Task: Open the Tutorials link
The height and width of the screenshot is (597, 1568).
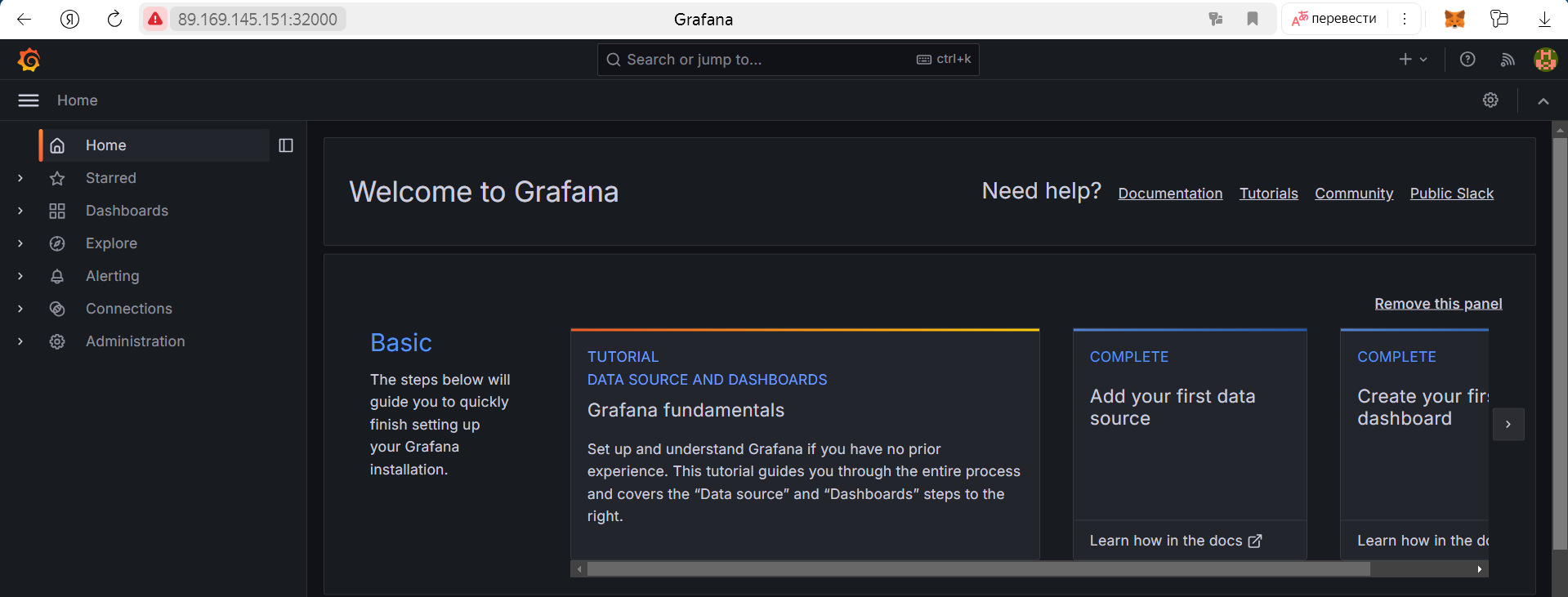Action: 1268,194
